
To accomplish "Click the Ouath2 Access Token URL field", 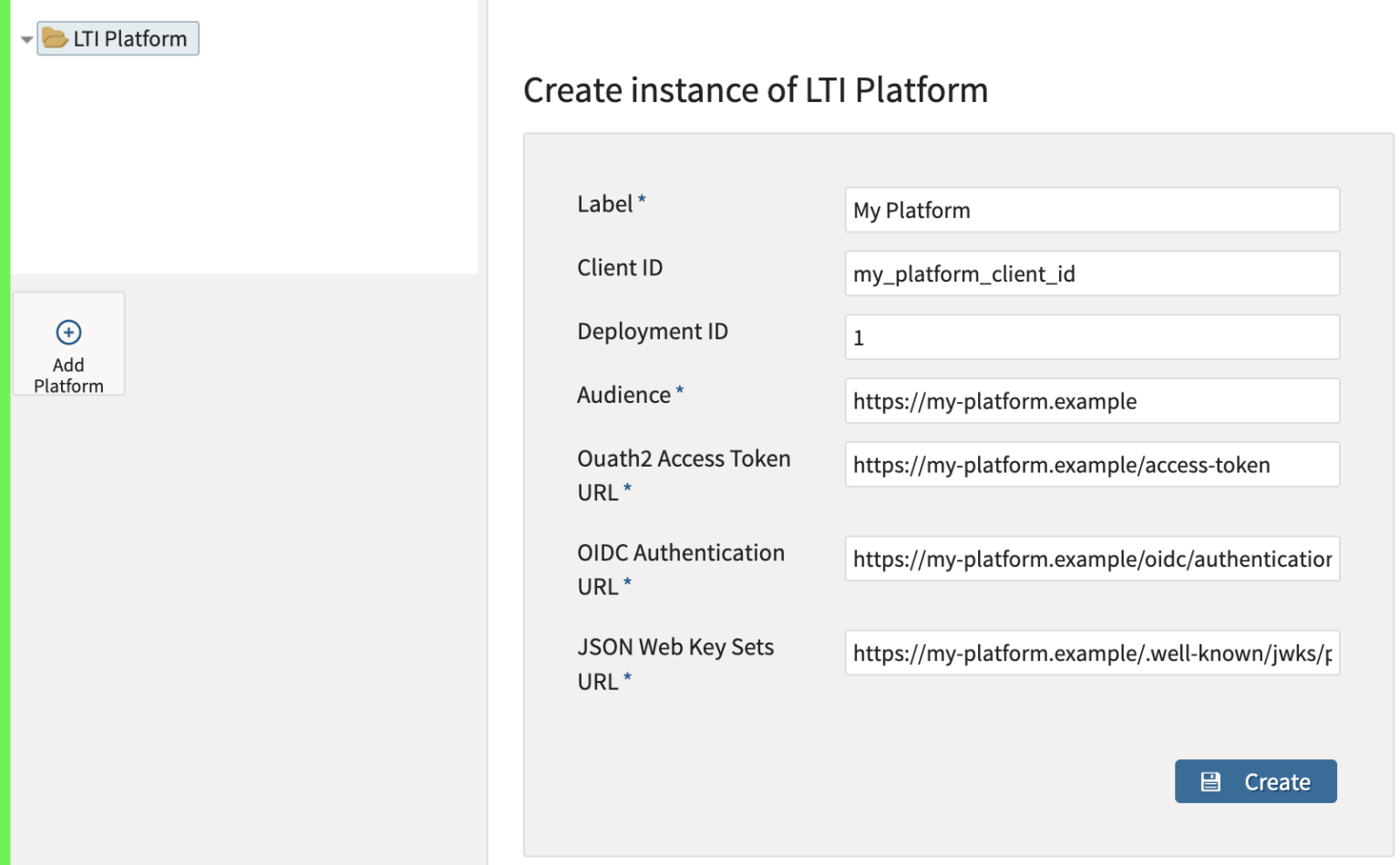I will (1091, 464).
